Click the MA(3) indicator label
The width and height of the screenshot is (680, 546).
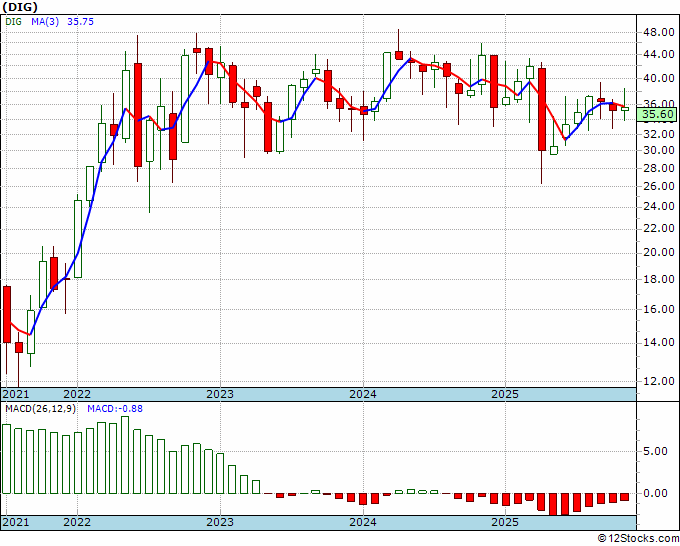coord(45,22)
